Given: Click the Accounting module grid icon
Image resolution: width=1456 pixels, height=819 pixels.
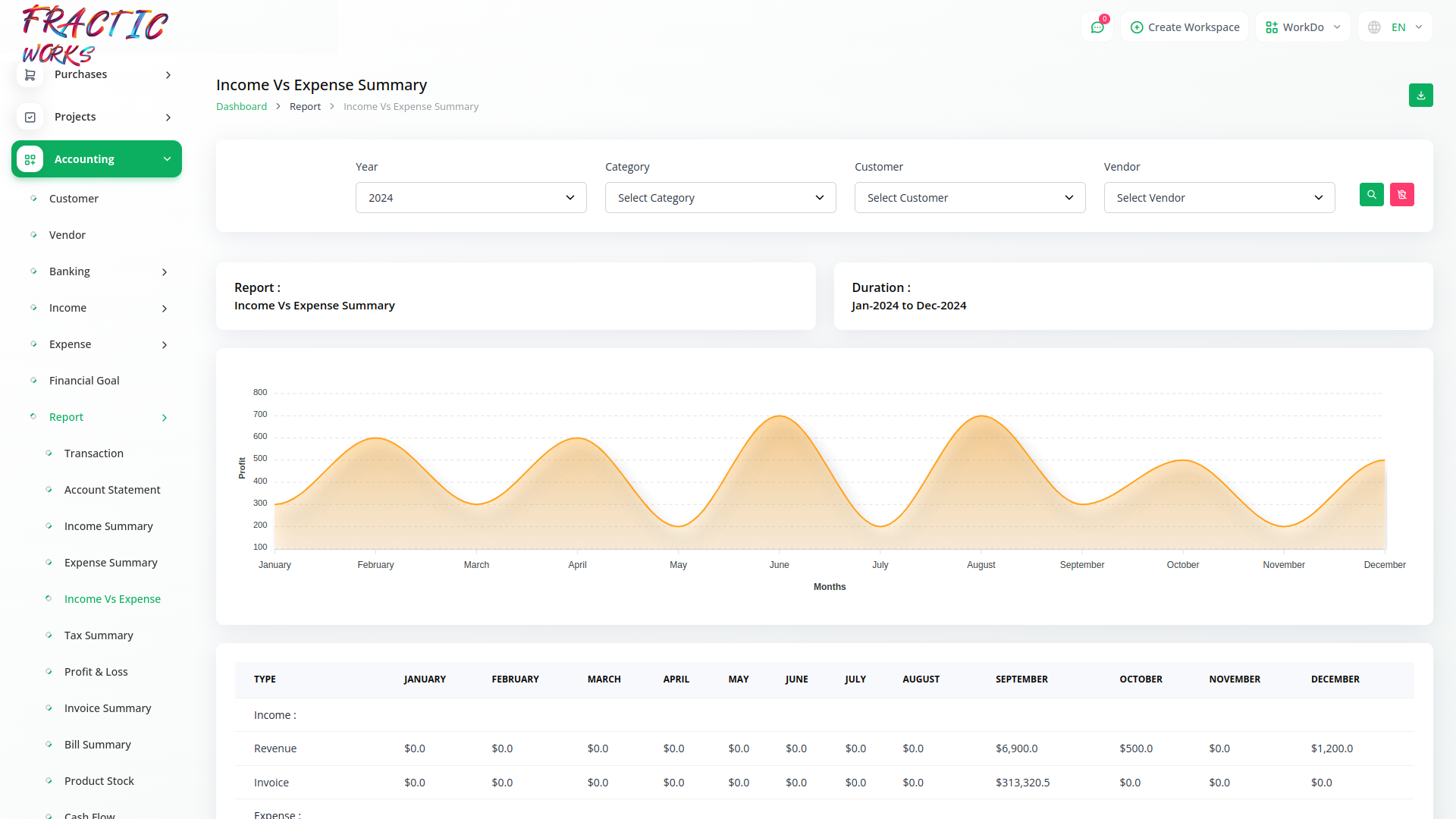Looking at the screenshot, I should click(30, 159).
